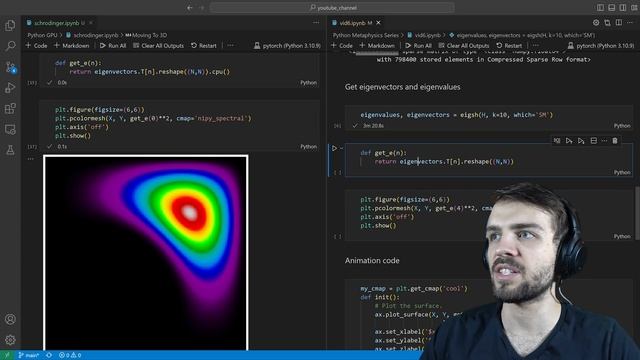
Task: Go forward with title bar arrow
Action: [202, 7]
